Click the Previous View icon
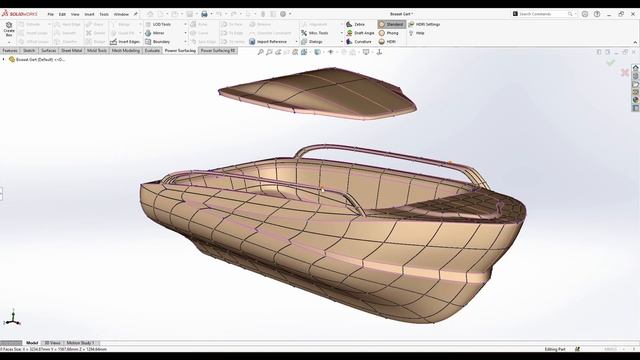The height and width of the screenshot is (360, 640). 278,52
